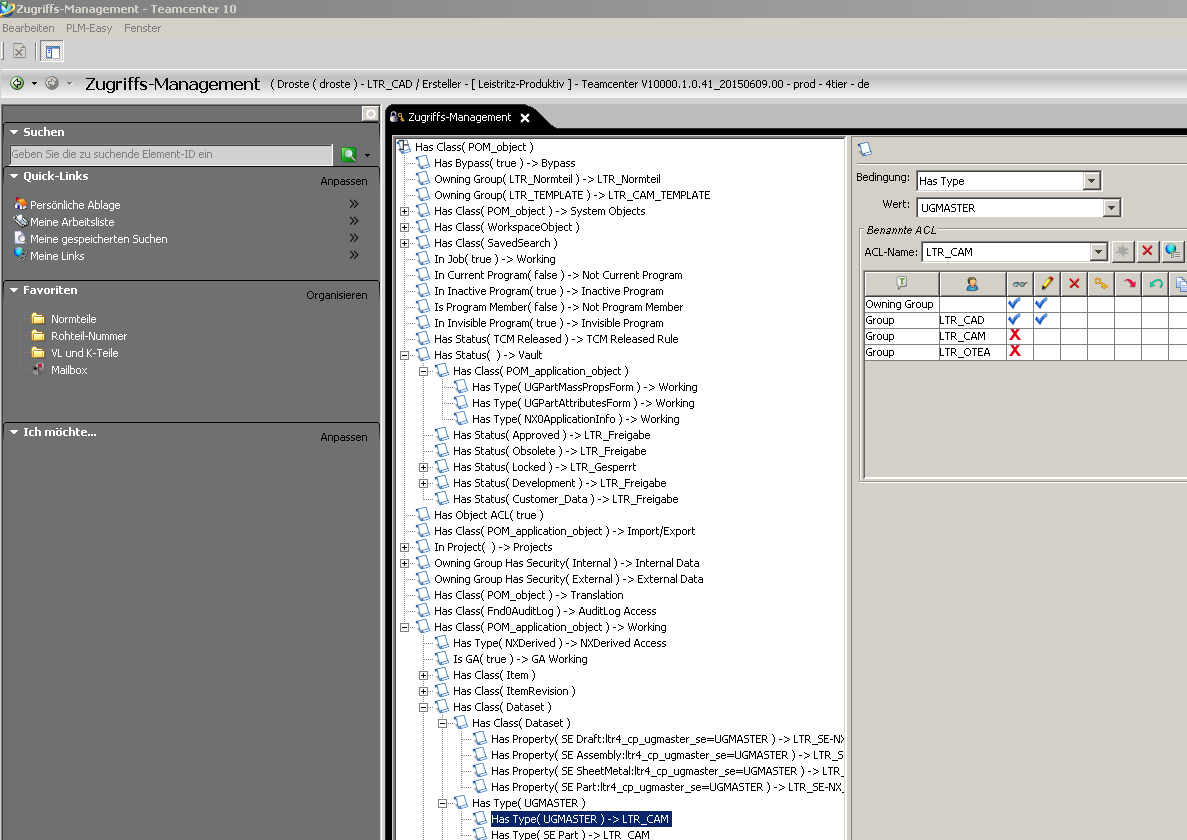Toggle read checkmark for Owning Group row
The width and height of the screenshot is (1187, 840).
(x=1014, y=303)
